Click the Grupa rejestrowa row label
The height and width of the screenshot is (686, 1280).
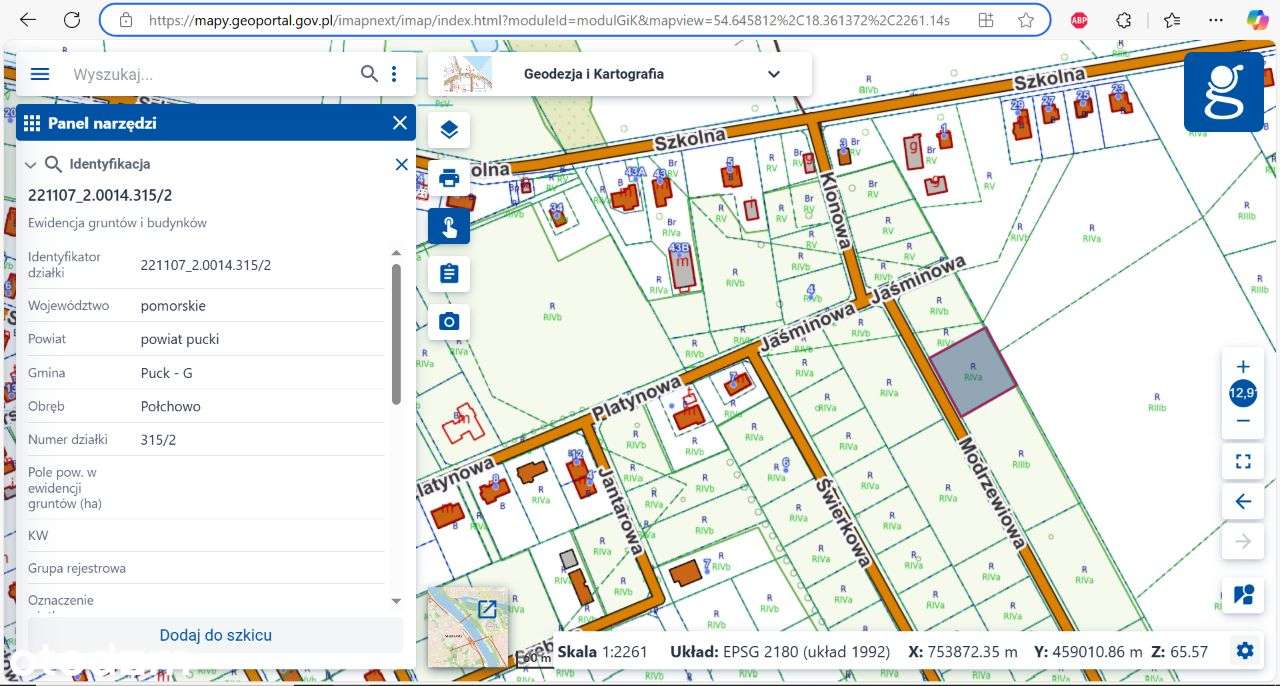click(77, 568)
